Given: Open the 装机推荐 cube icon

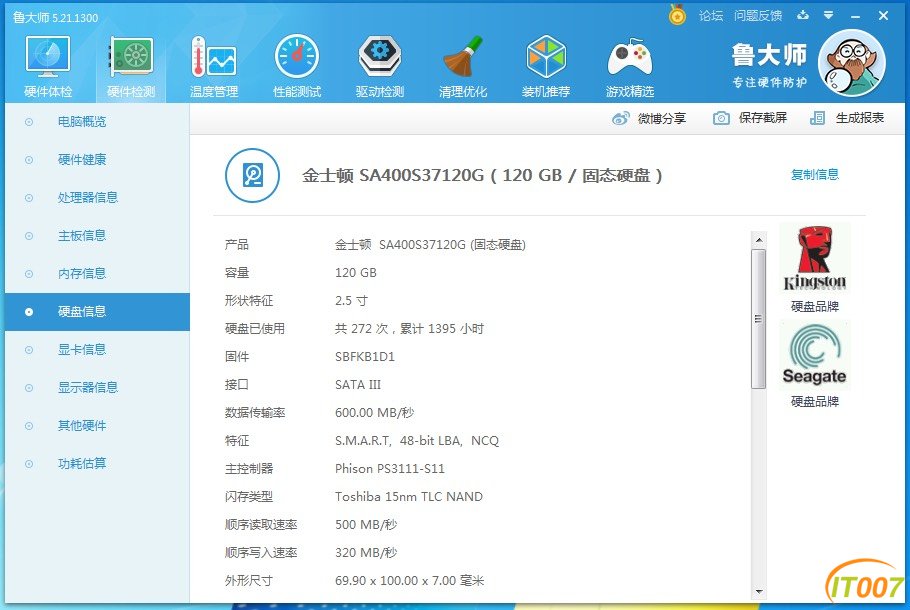Looking at the screenshot, I should point(546,56).
